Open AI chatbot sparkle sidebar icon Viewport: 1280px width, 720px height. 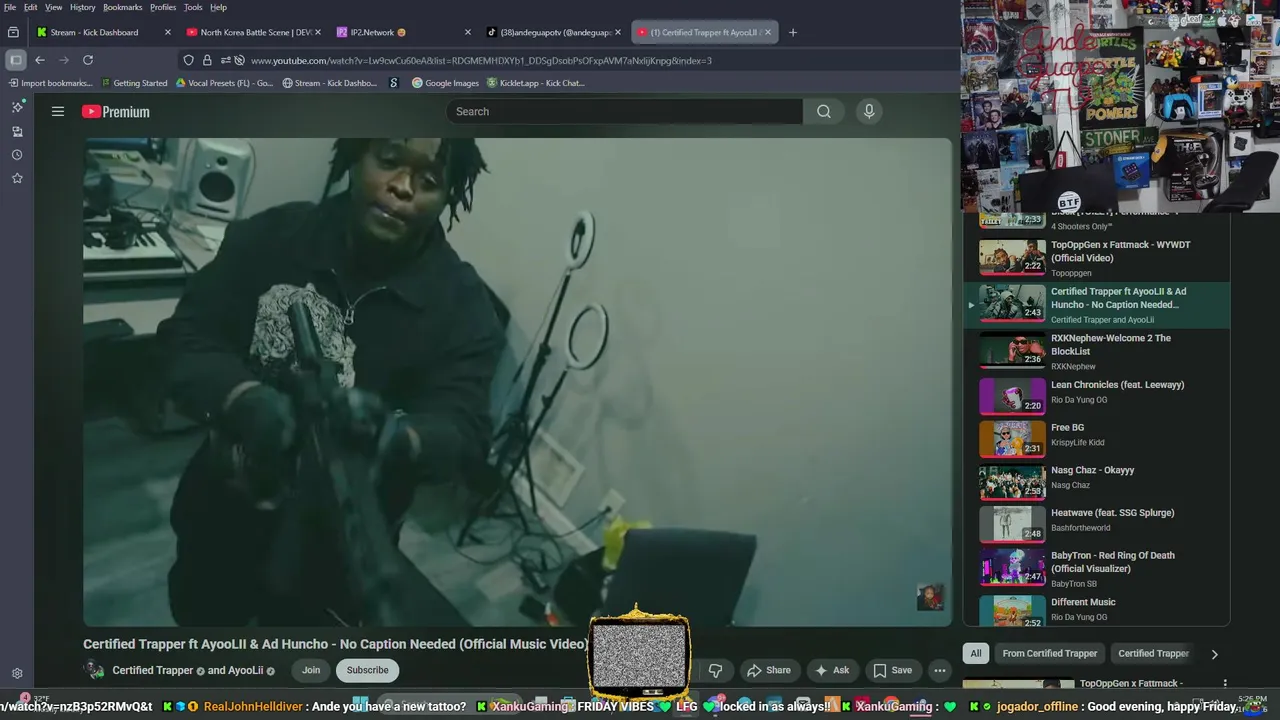[x=17, y=107]
